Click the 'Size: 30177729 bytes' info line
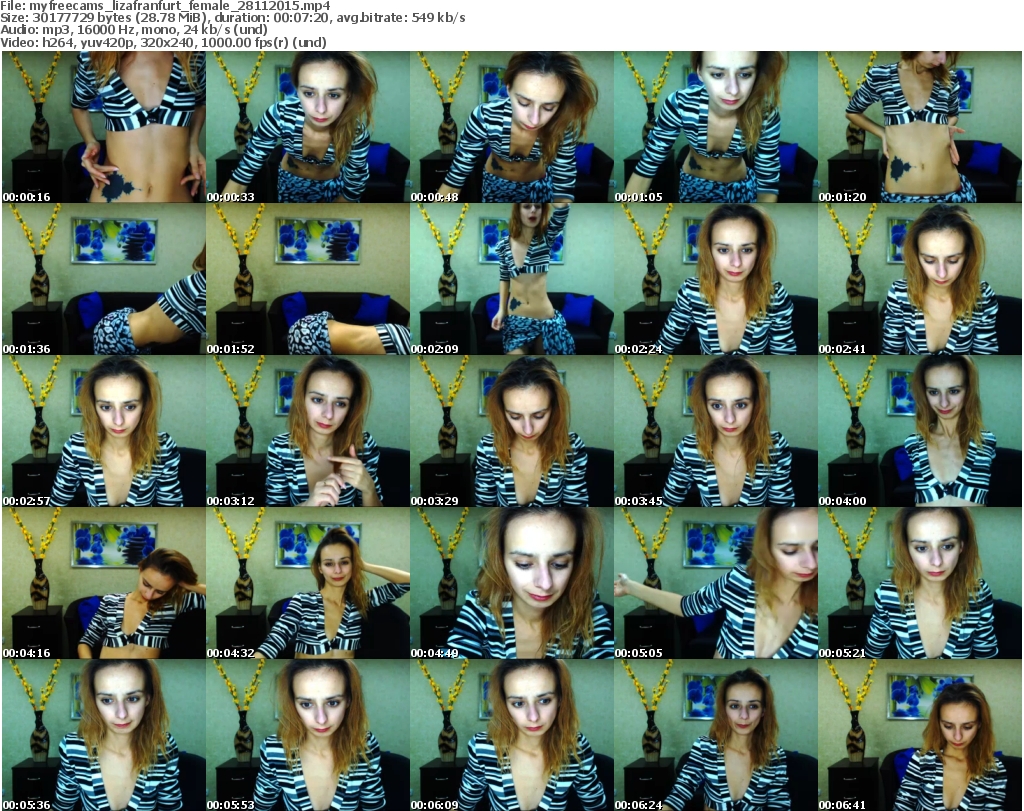 pos(232,18)
